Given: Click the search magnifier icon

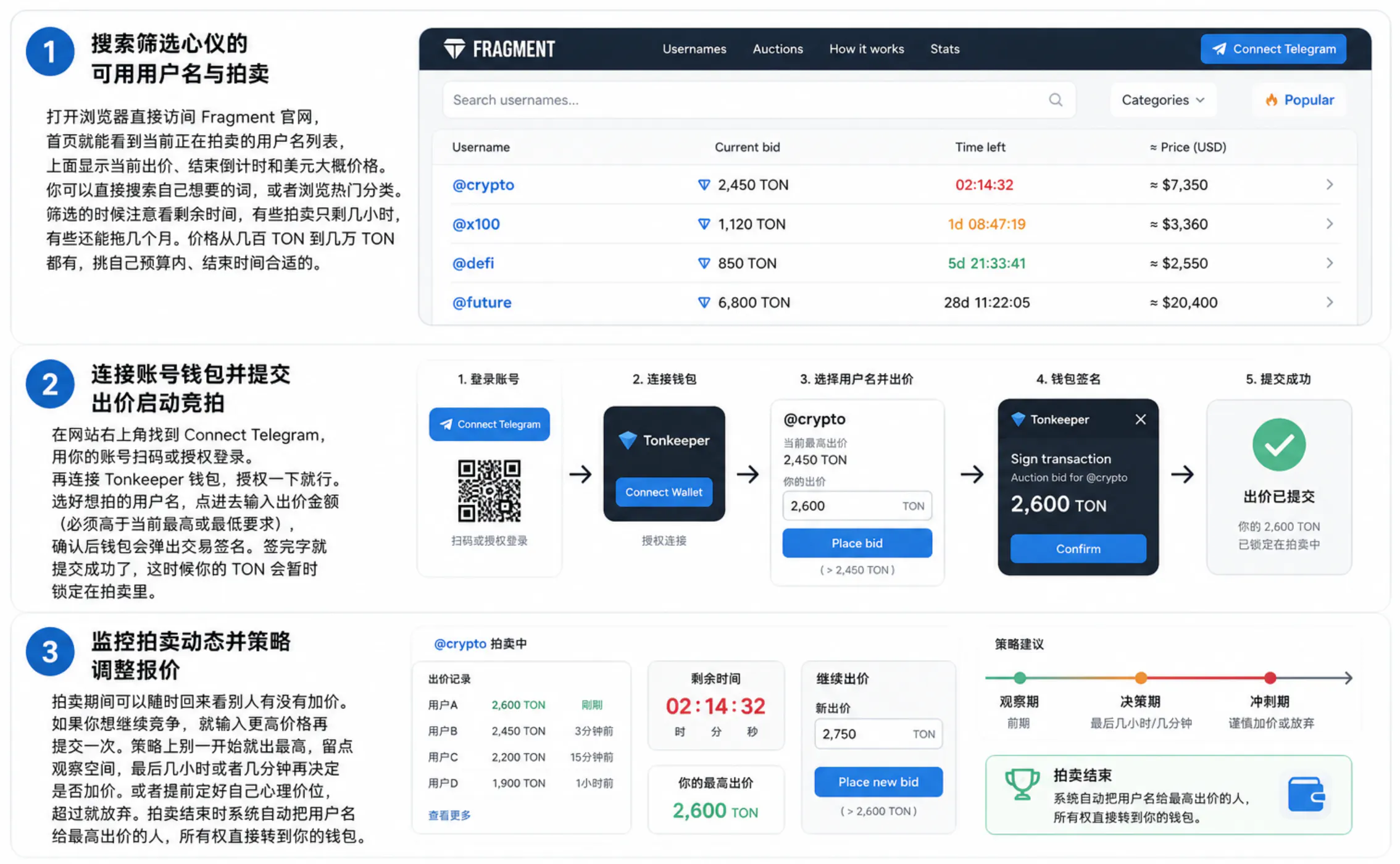Looking at the screenshot, I should pos(1056,100).
